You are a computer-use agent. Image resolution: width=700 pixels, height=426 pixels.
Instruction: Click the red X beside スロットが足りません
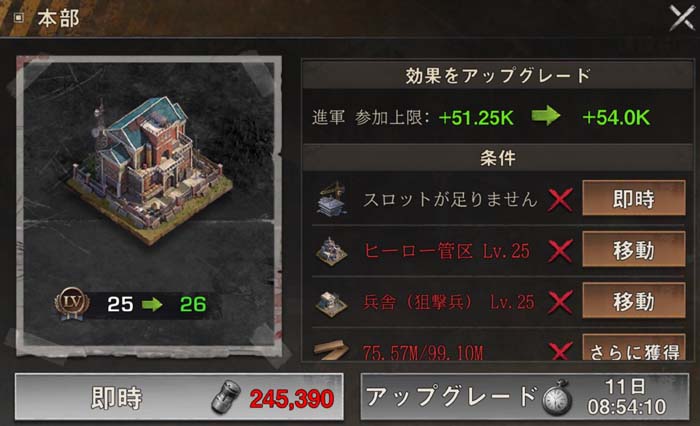560,200
